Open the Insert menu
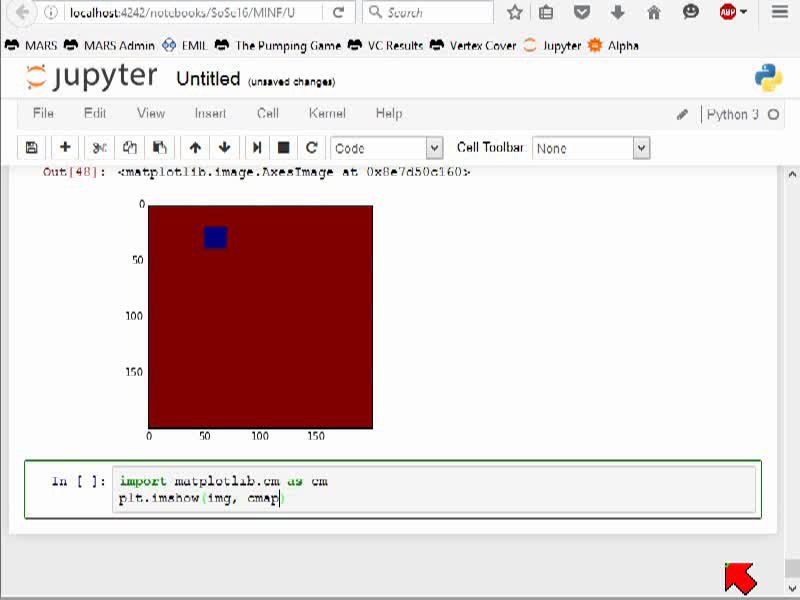The width and height of the screenshot is (800, 600). (210, 113)
